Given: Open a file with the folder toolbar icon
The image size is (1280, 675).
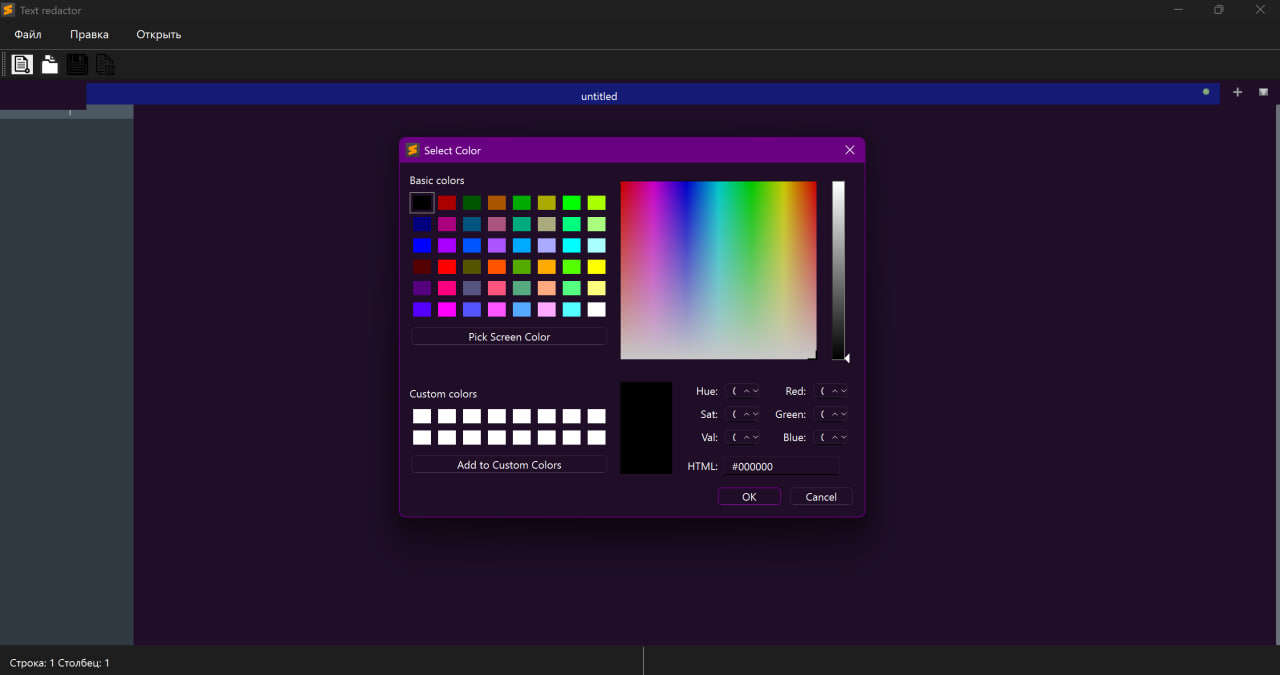Looking at the screenshot, I should [x=49, y=65].
